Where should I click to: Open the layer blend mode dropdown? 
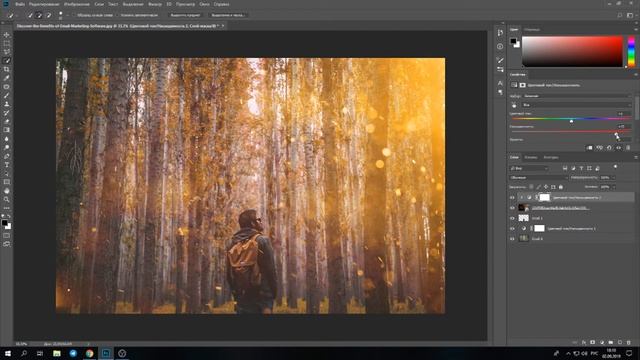point(538,178)
